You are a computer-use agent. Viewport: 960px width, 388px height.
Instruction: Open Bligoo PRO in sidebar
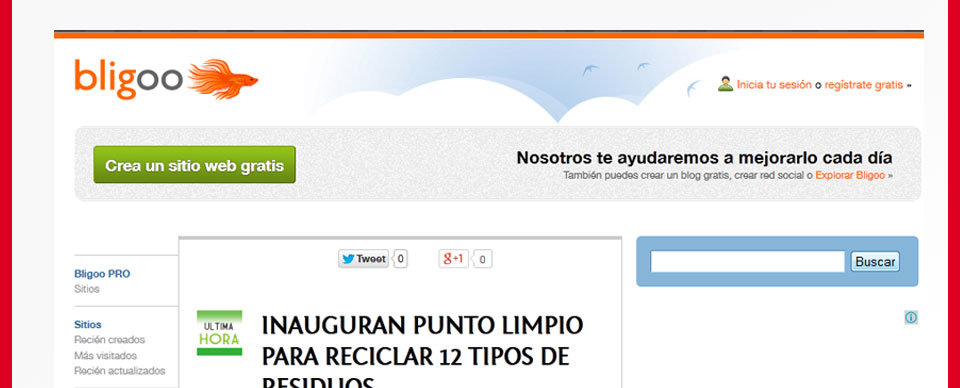click(x=102, y=274)
